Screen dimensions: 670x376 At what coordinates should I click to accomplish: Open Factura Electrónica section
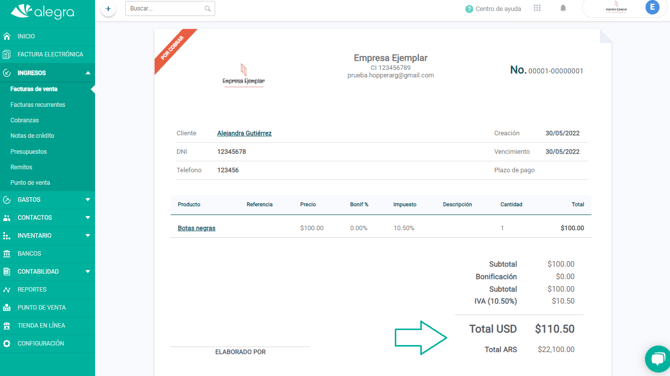pyautogui.click(x=50, y=54)
